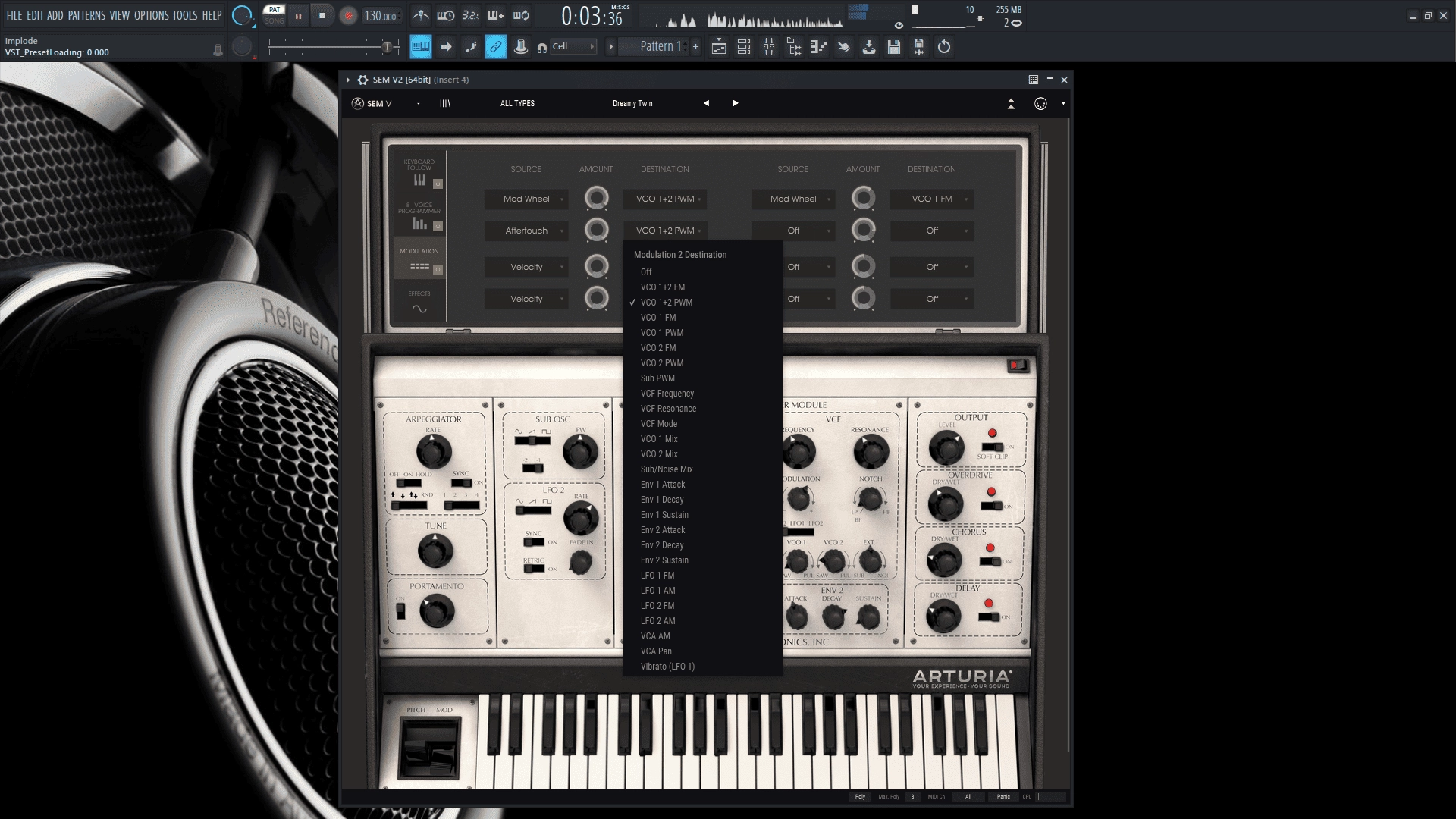Image resolution: width=1456 pixels, height=819 pixels.
Task: Open the FILE menu
Action: (x=14, y=15)
